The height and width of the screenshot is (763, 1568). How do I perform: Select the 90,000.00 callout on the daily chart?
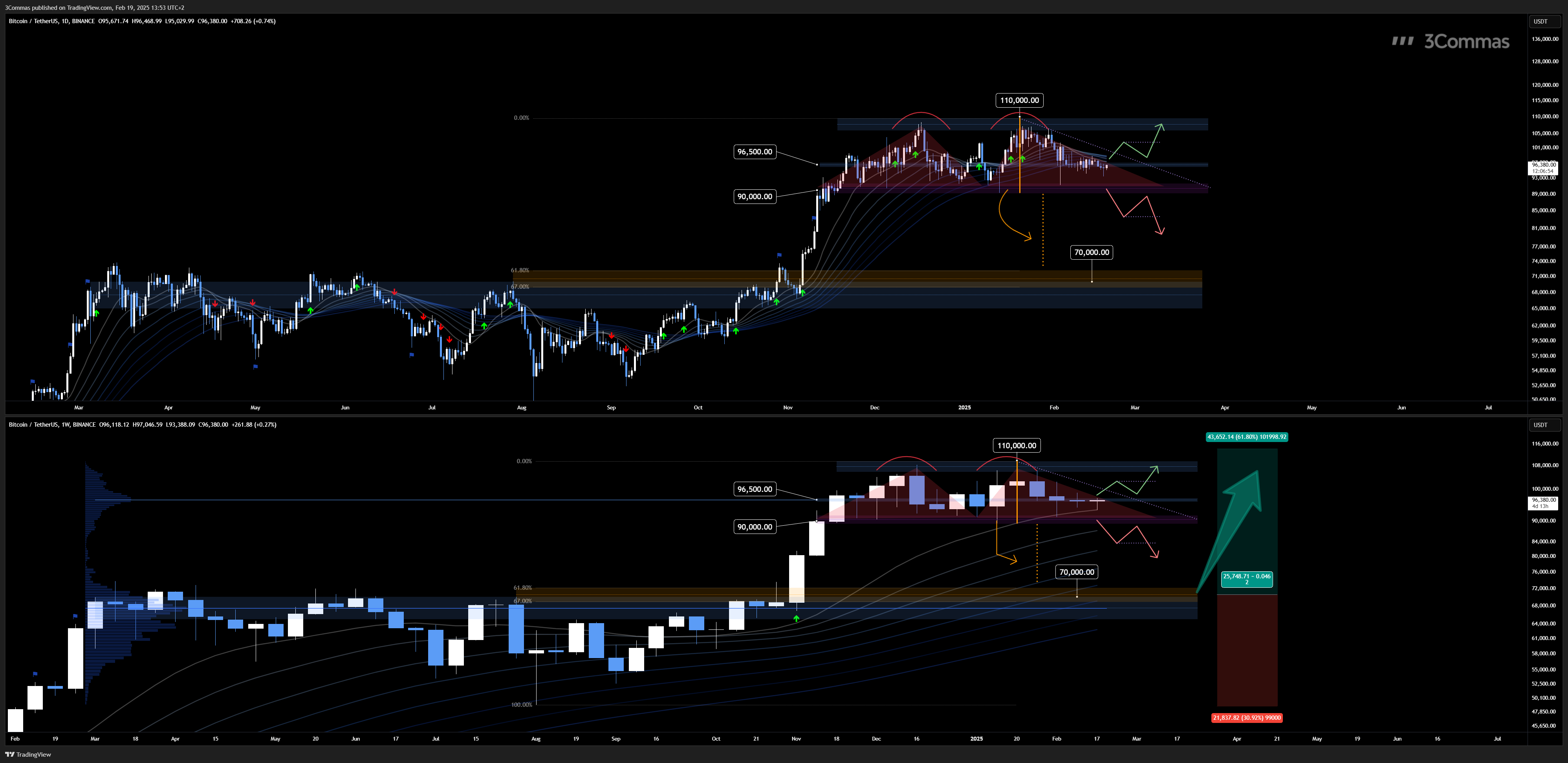[754, 197]
